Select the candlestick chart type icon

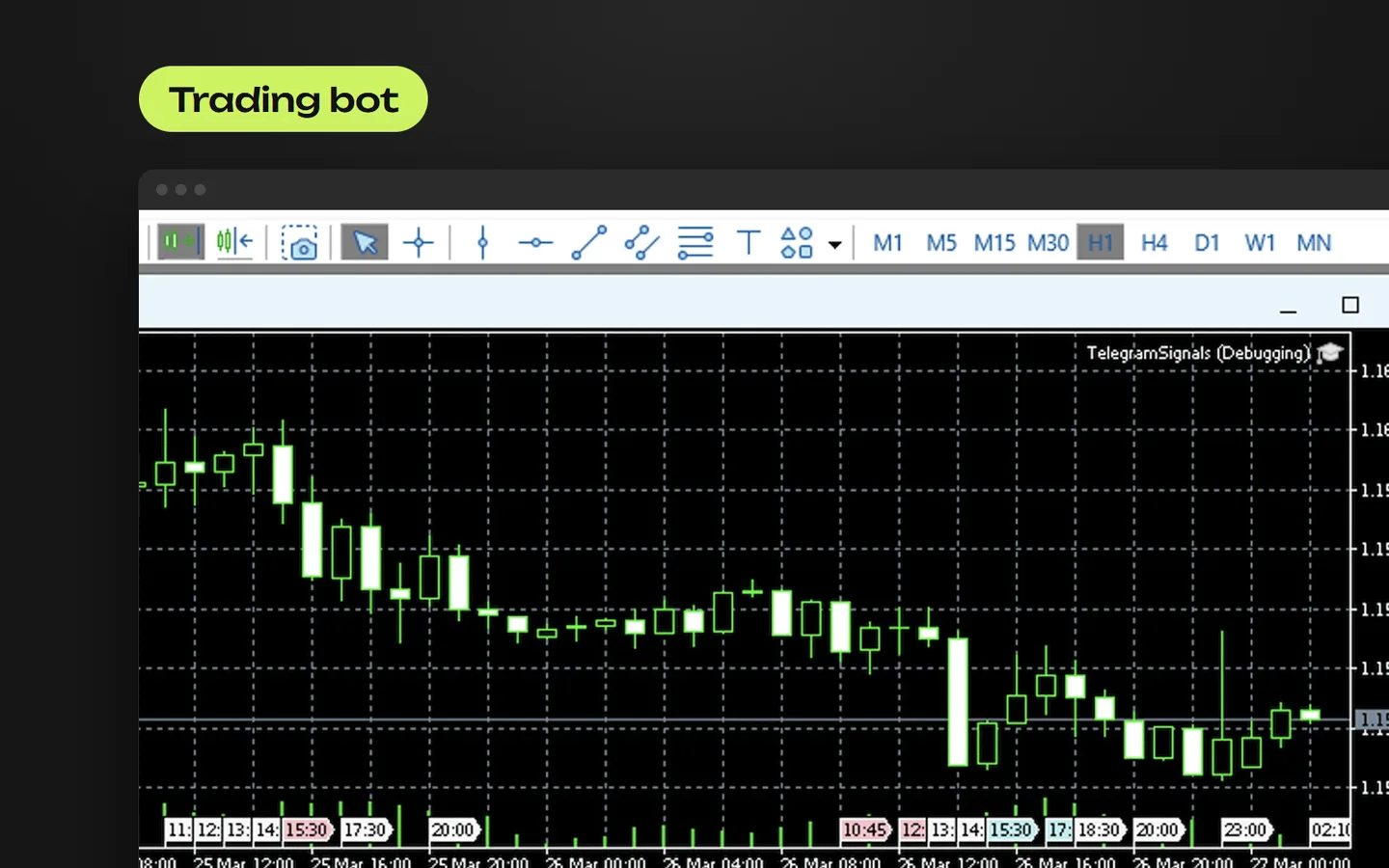pyautogui.click(x=180, y=242)
